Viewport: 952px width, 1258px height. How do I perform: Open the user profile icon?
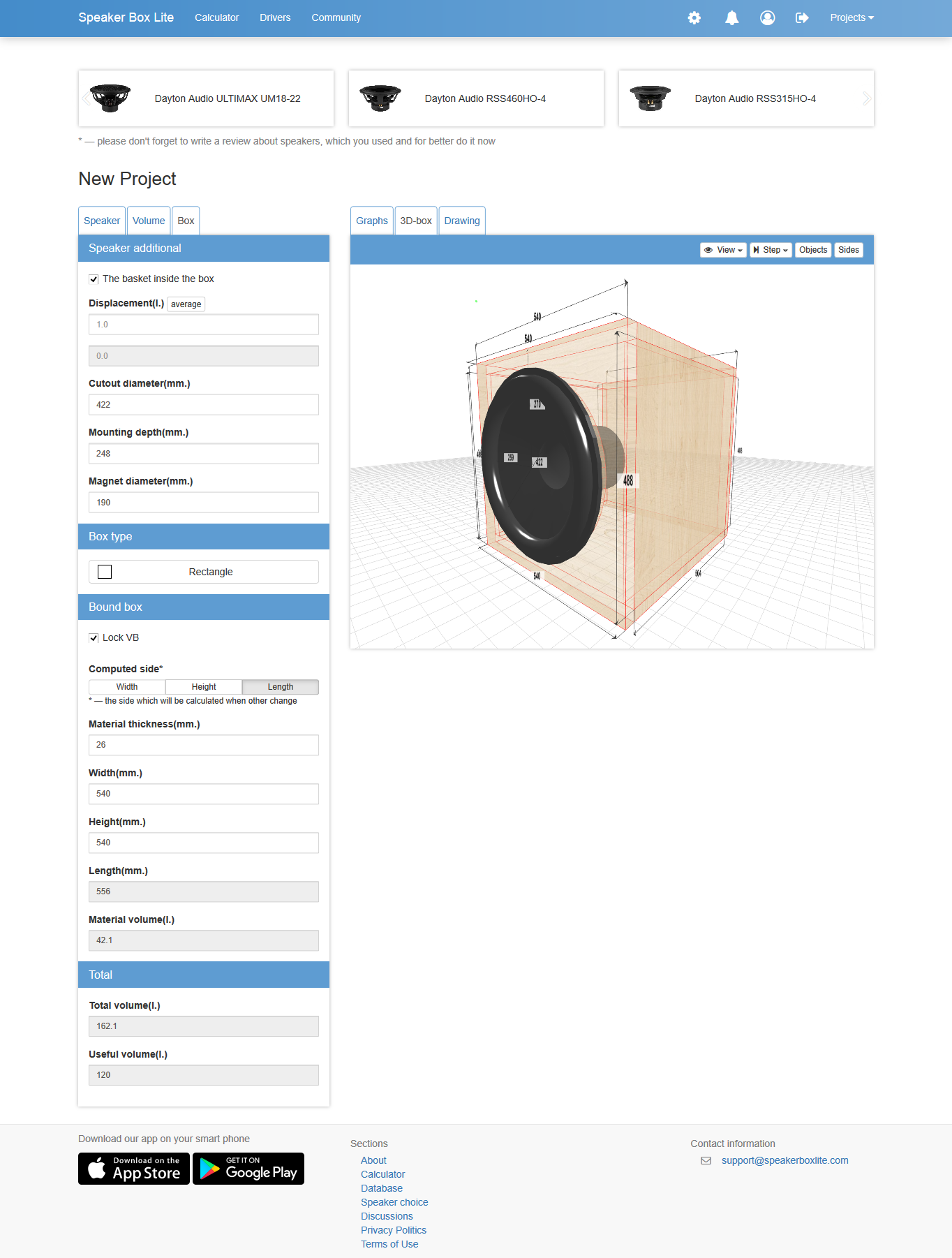point(767,18)
